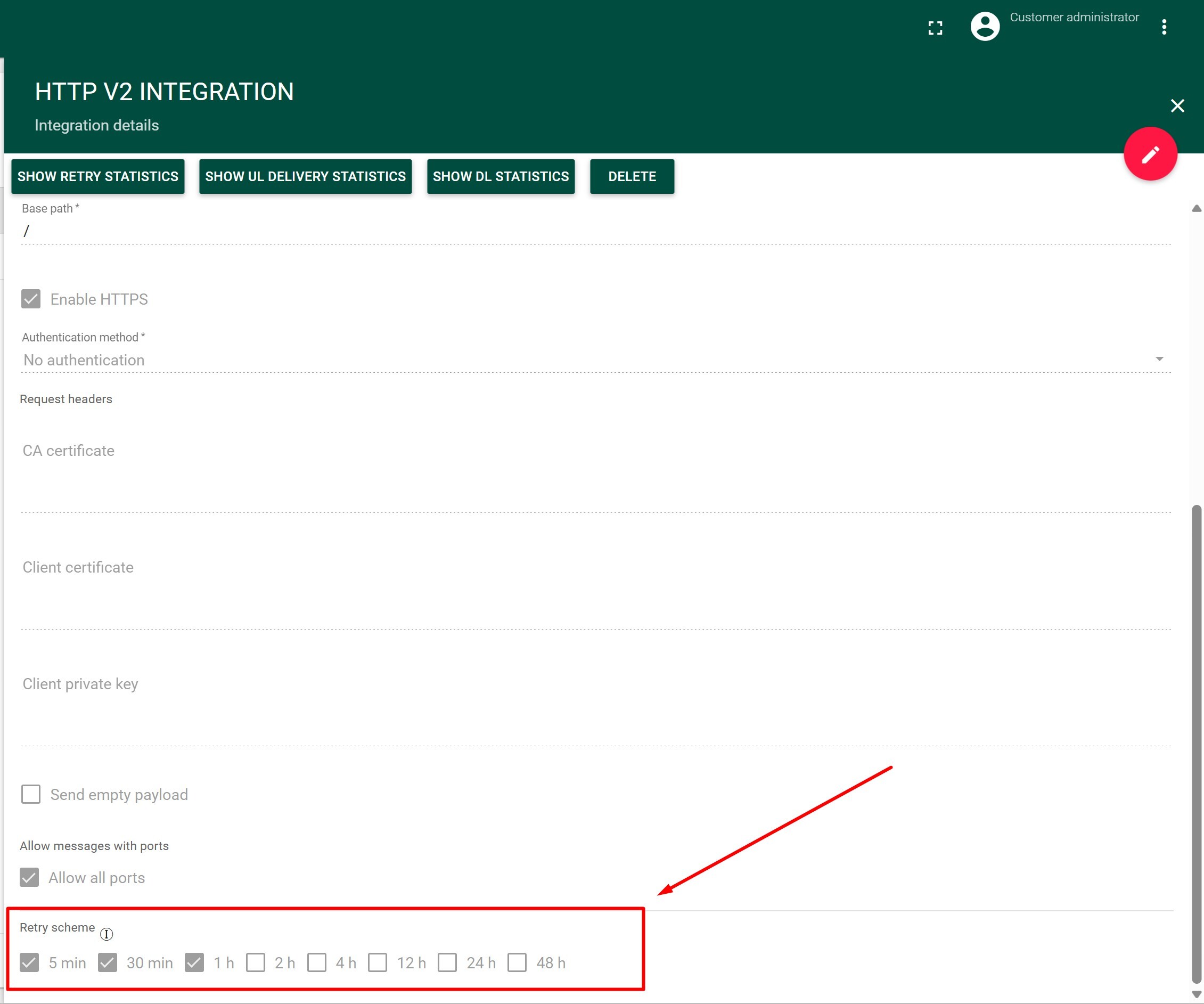This screenshot has width=1204, height=1004.
Task: Click scrollbar down arrow
Action: pyautogui.click(x=1196, y=994)
